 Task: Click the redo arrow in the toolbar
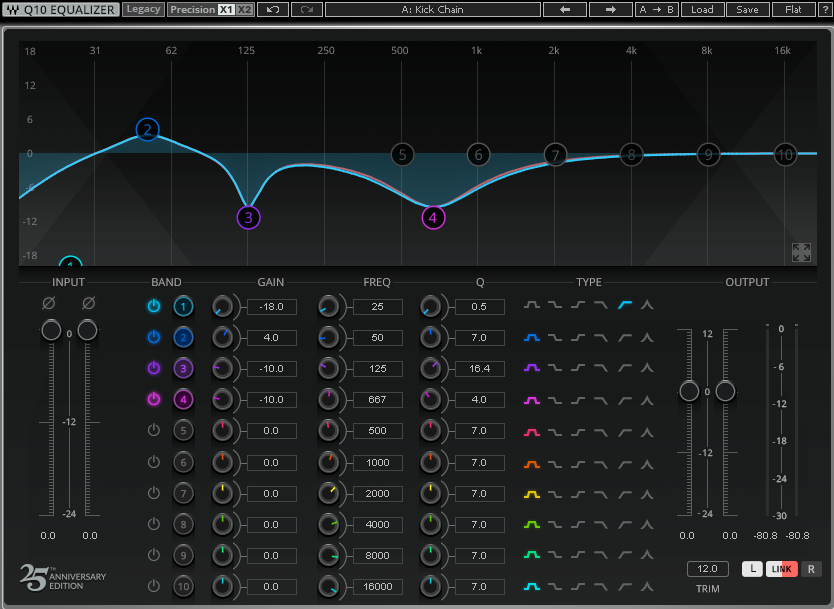[x=307, y=10]
